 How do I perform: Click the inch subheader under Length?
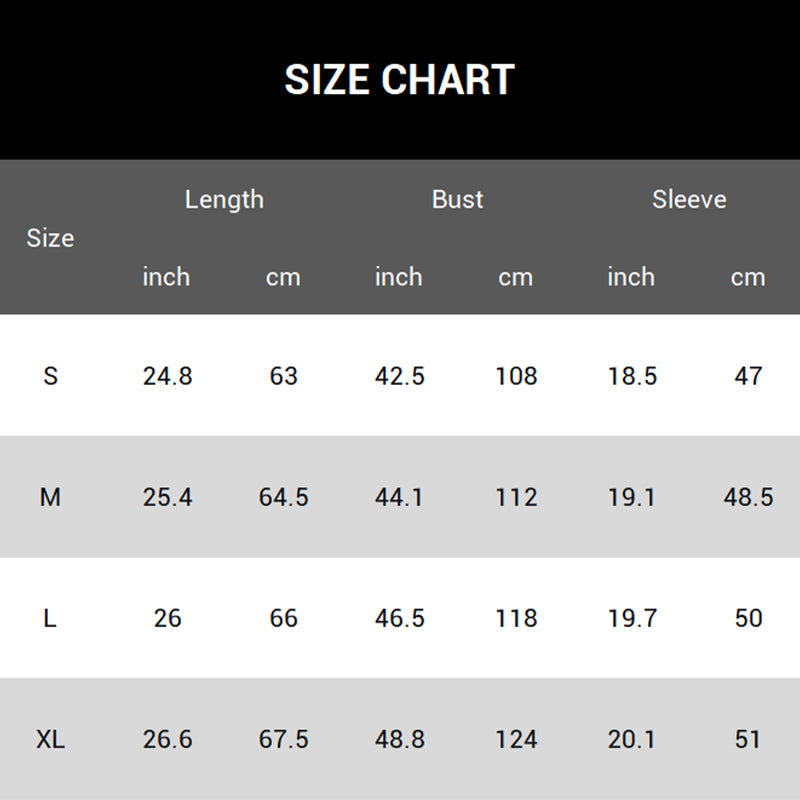click(166, 277)
